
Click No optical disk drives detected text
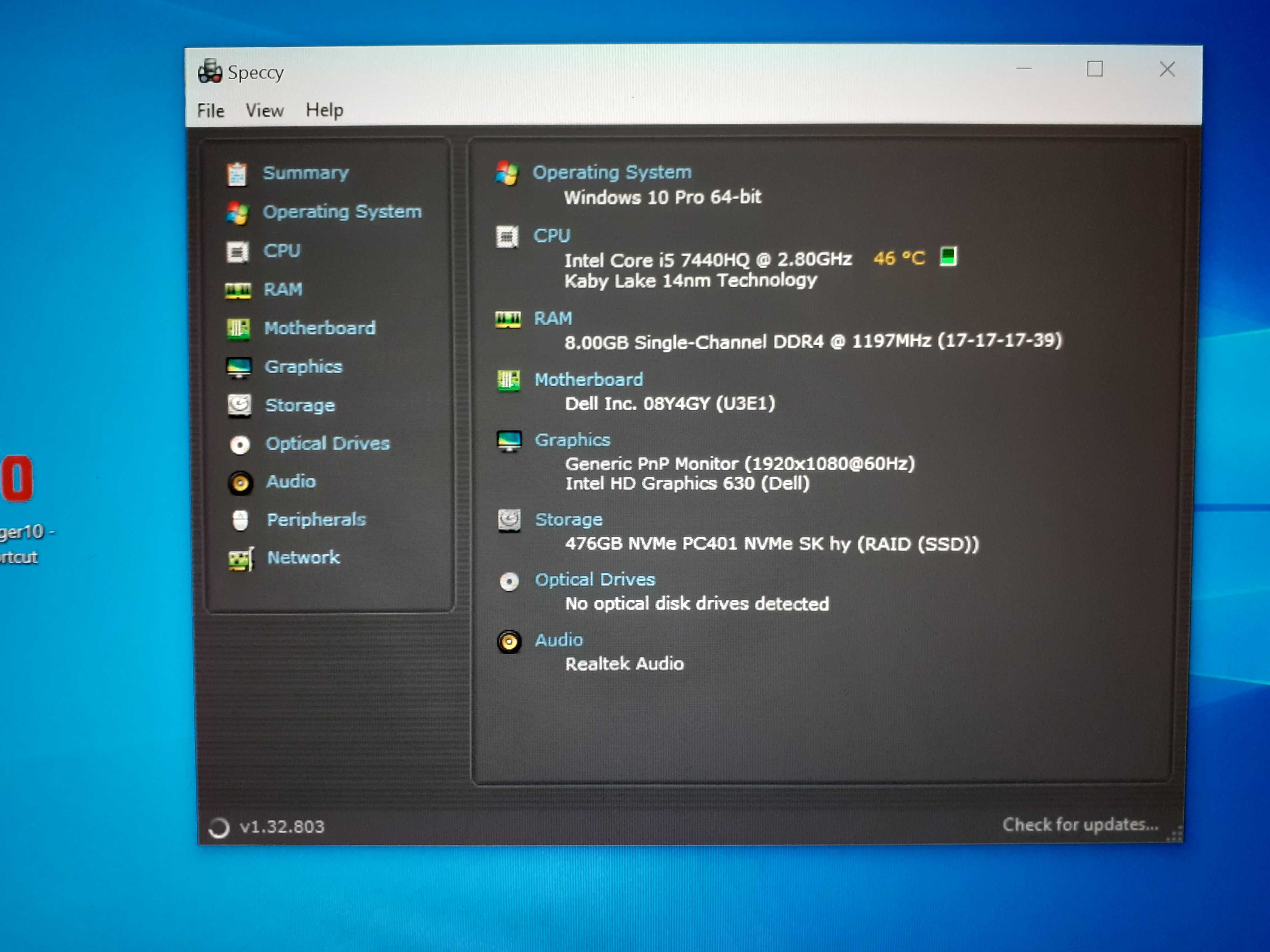tap(697, 604)
